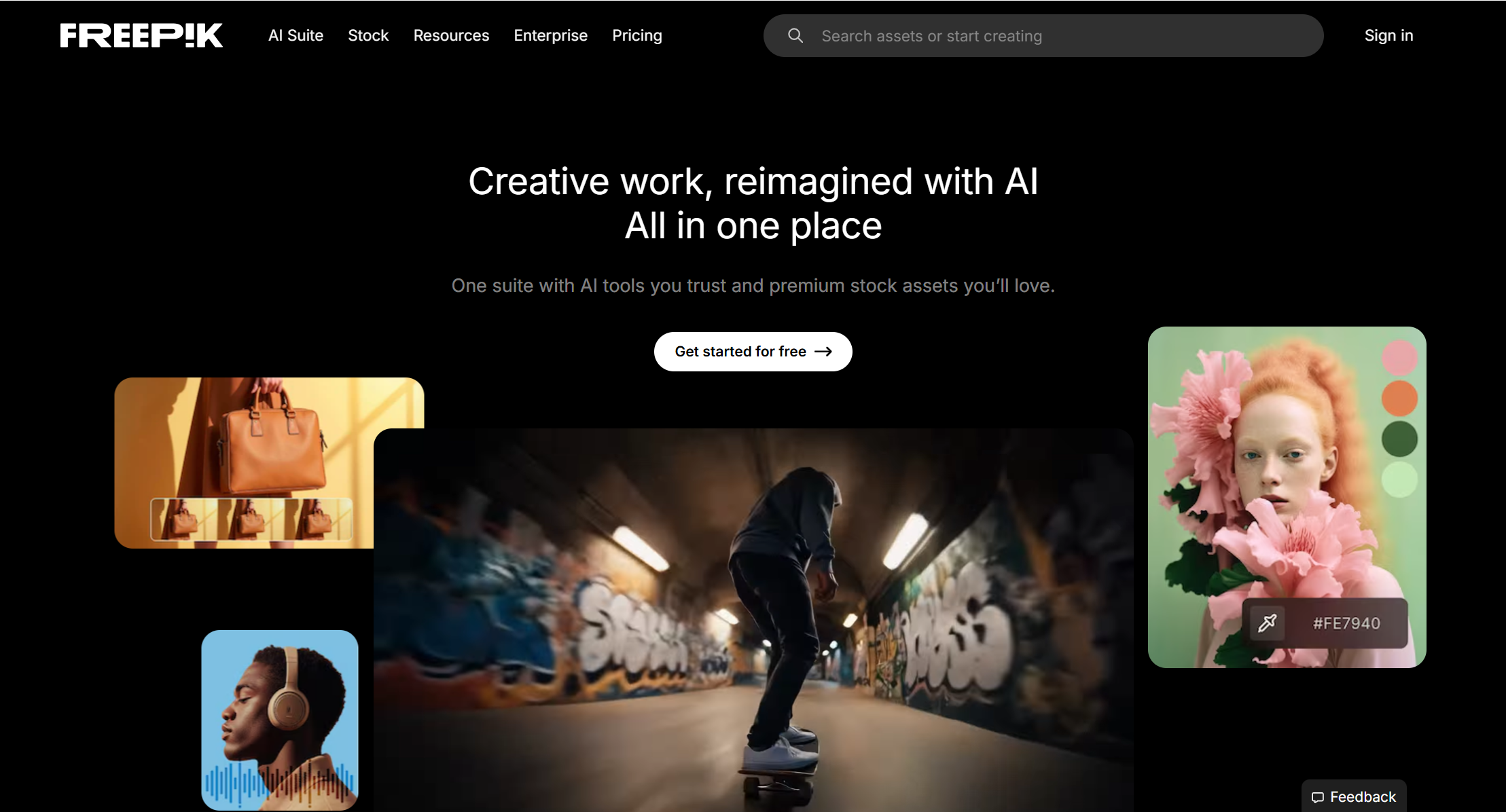Click the search magnifier icon
Viewport: 1506px width, 812px height.
pos(795,35)
